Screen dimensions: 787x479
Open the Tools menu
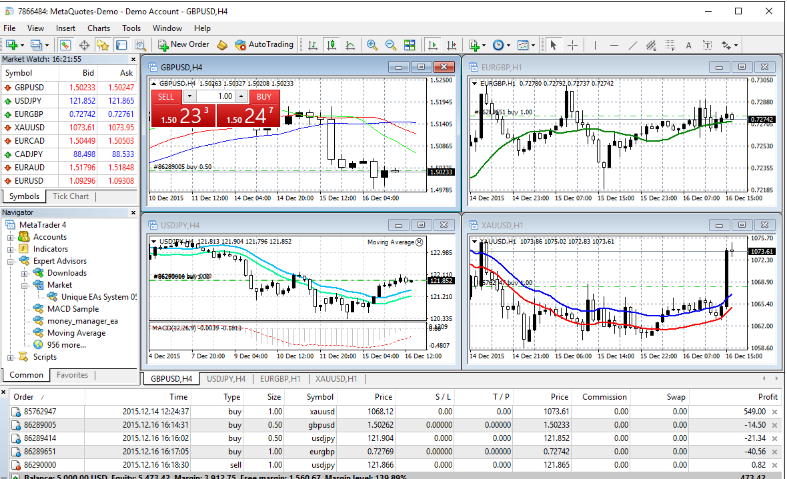(x=131, y=28)
